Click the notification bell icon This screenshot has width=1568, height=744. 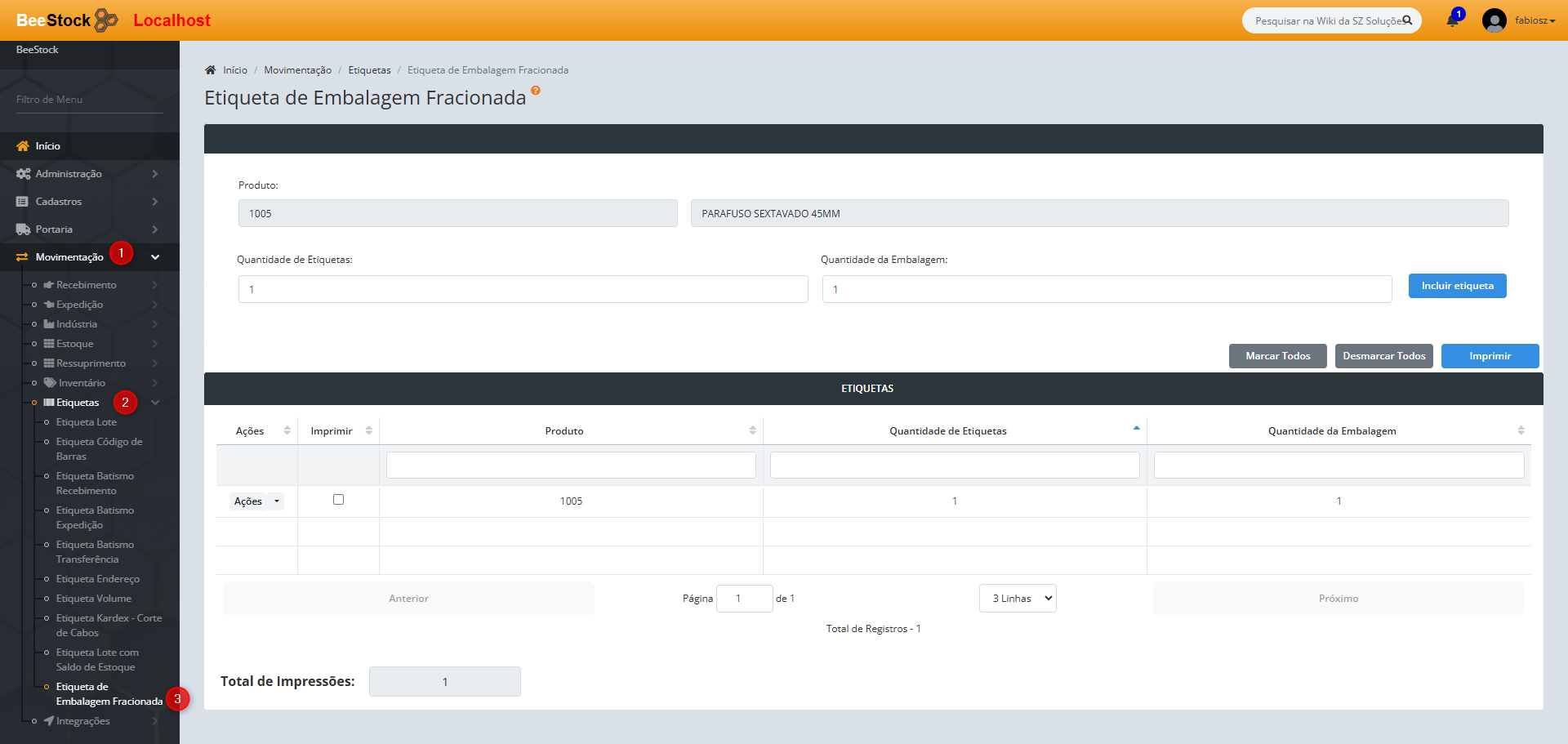[x=1452, y=20]
